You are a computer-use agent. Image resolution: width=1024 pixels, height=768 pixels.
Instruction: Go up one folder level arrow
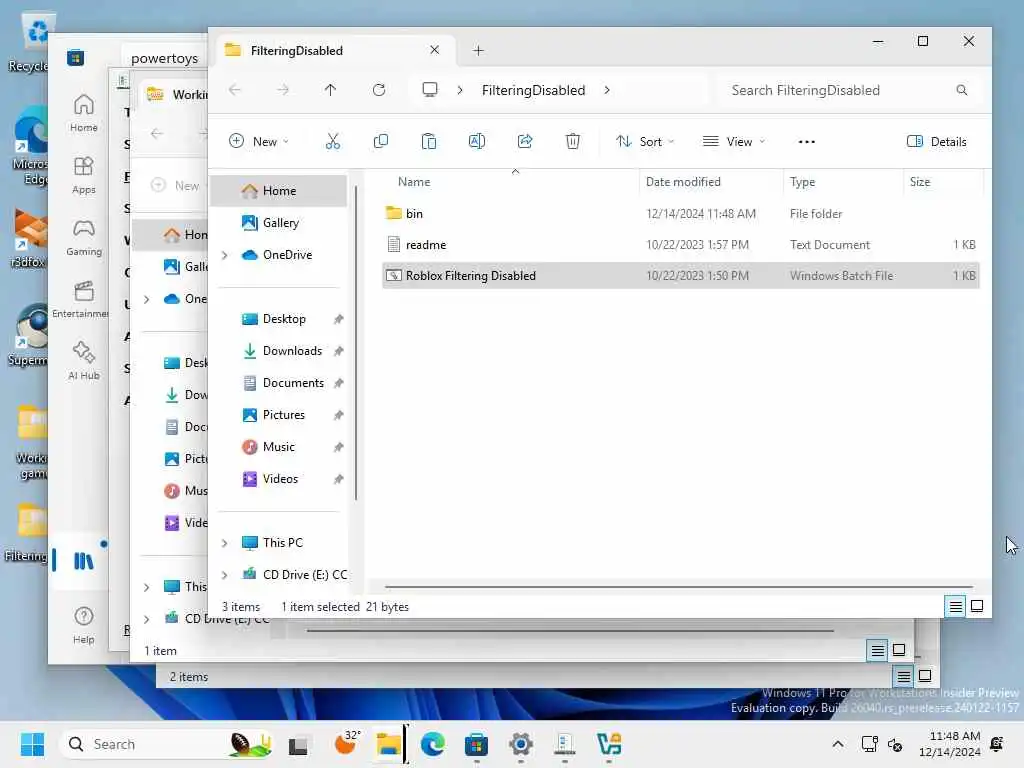(x=330, y=90)
